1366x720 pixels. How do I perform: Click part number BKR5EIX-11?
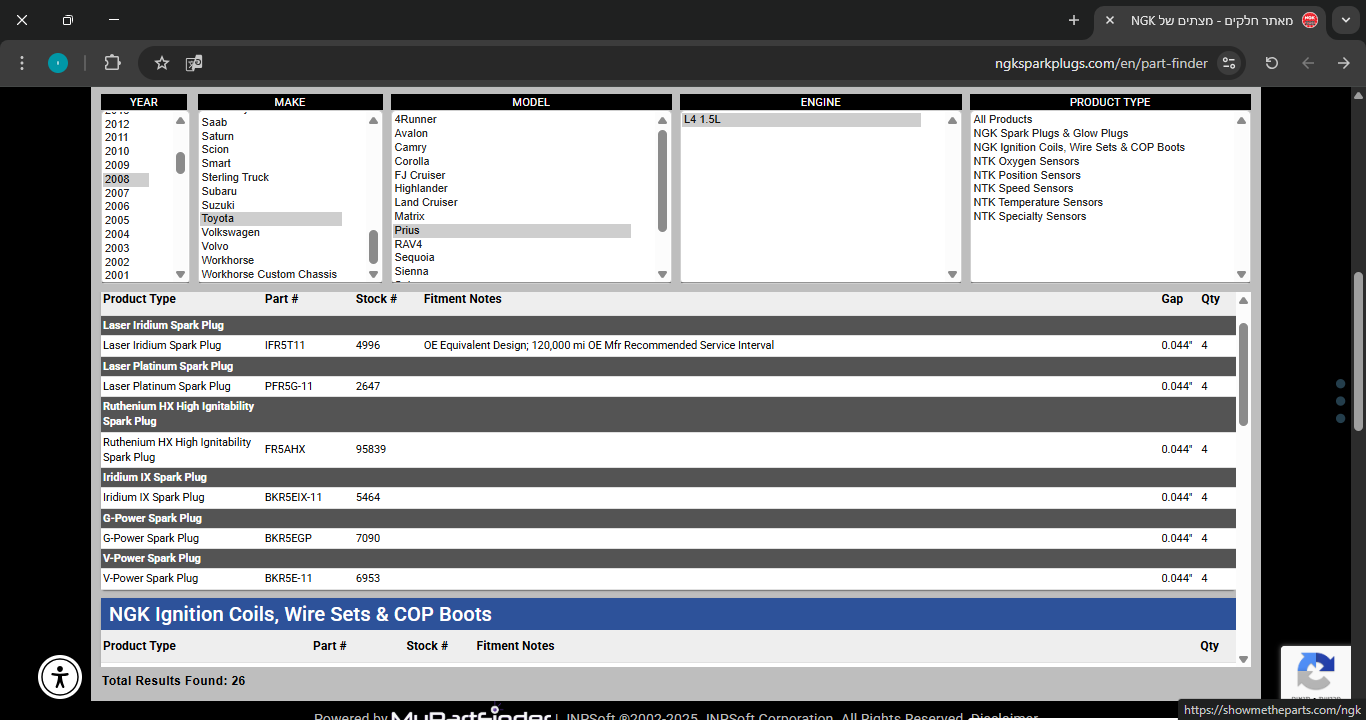coord(293,497)
